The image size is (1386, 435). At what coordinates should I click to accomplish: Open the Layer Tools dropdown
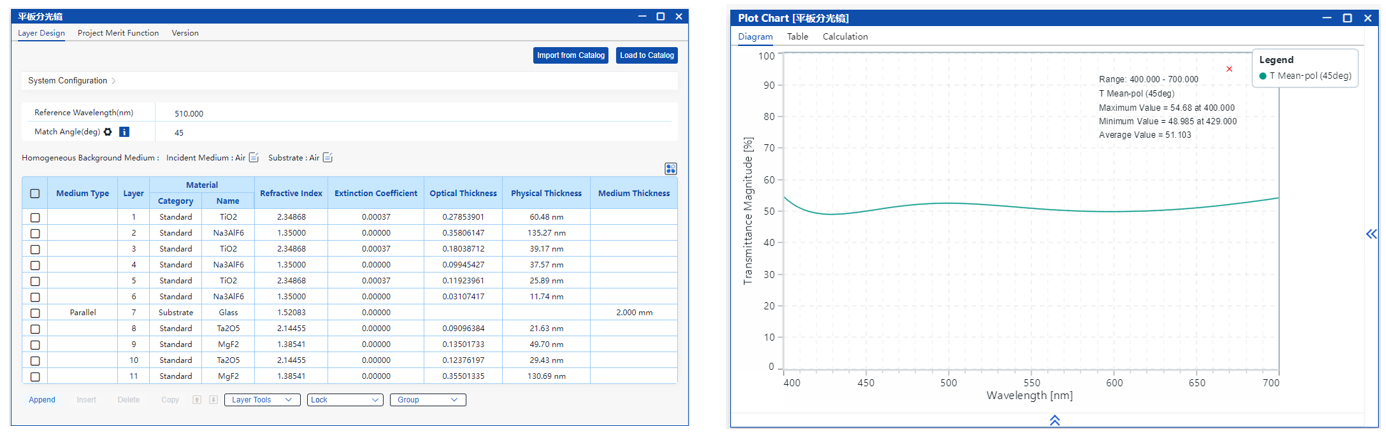(262, 400)
